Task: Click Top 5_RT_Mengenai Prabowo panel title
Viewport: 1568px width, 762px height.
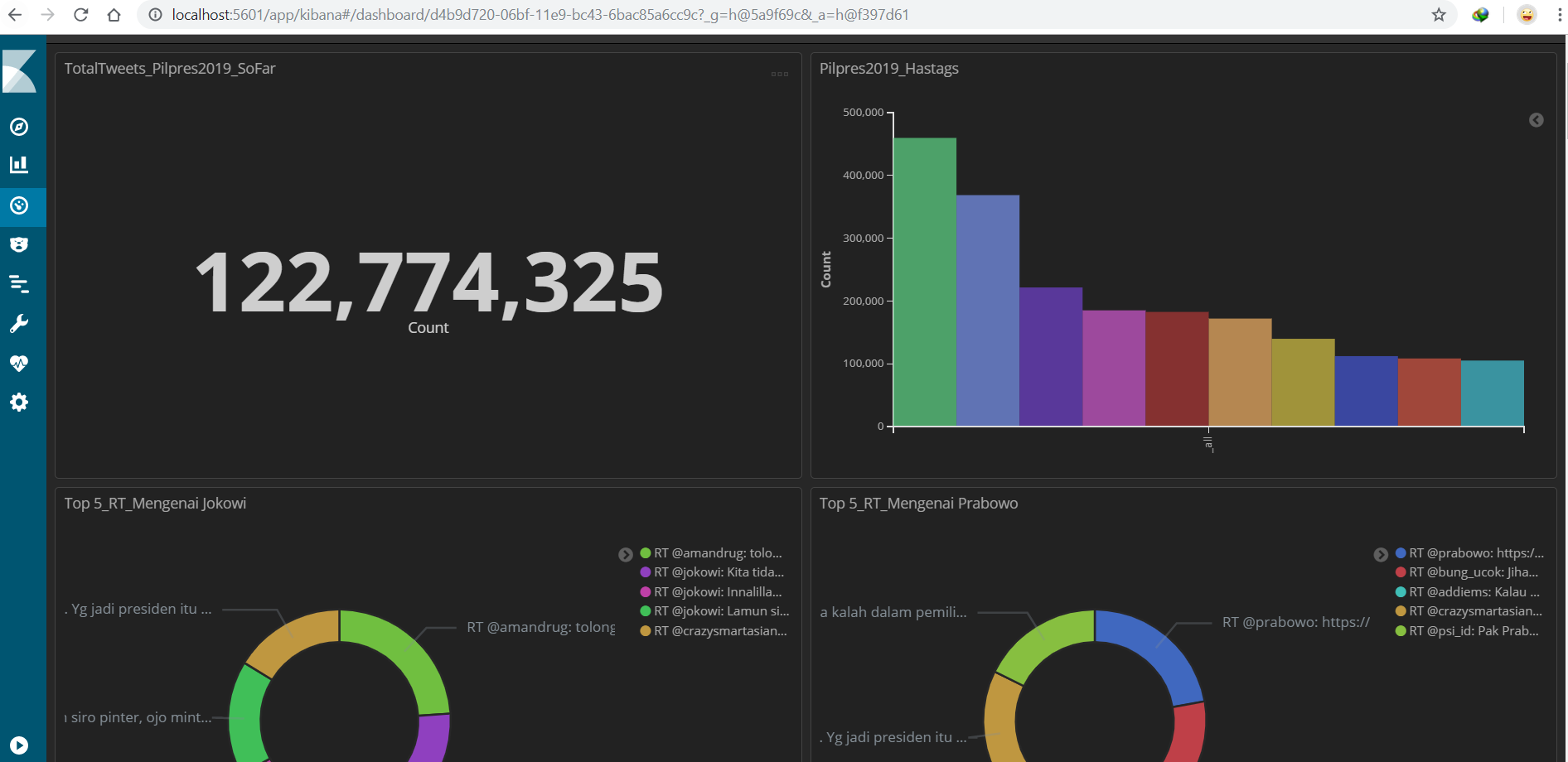Action: coord(918,504)
